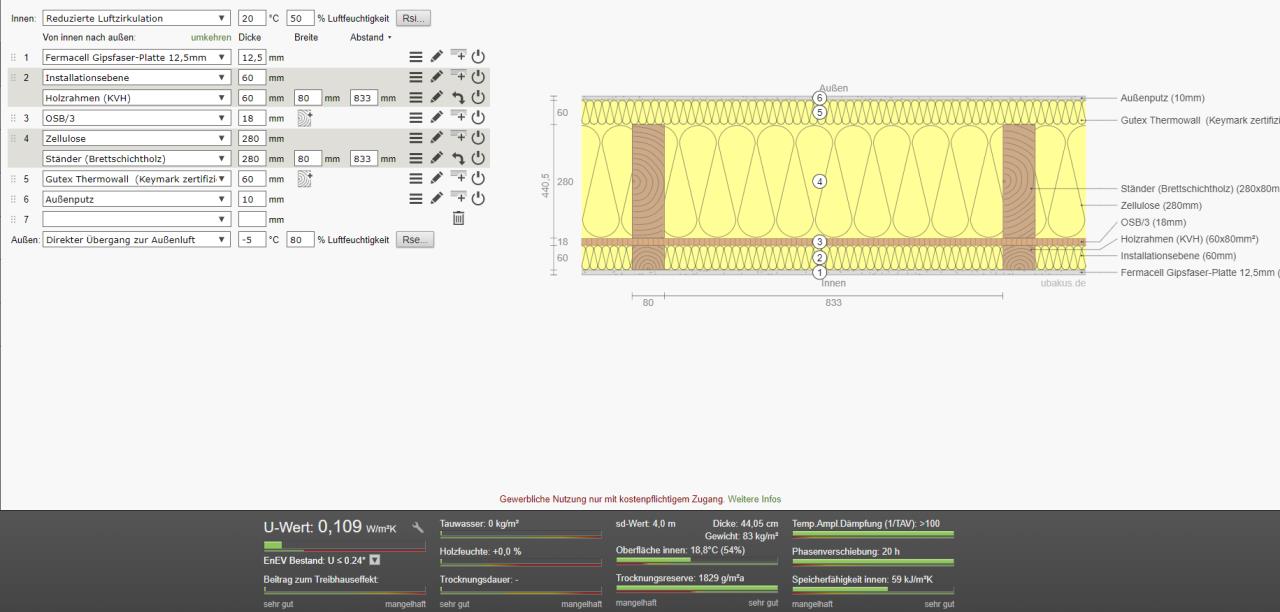
Task: Grab the drag handle of layer 3 OSB/3
Action: click(x=14, y=118)
